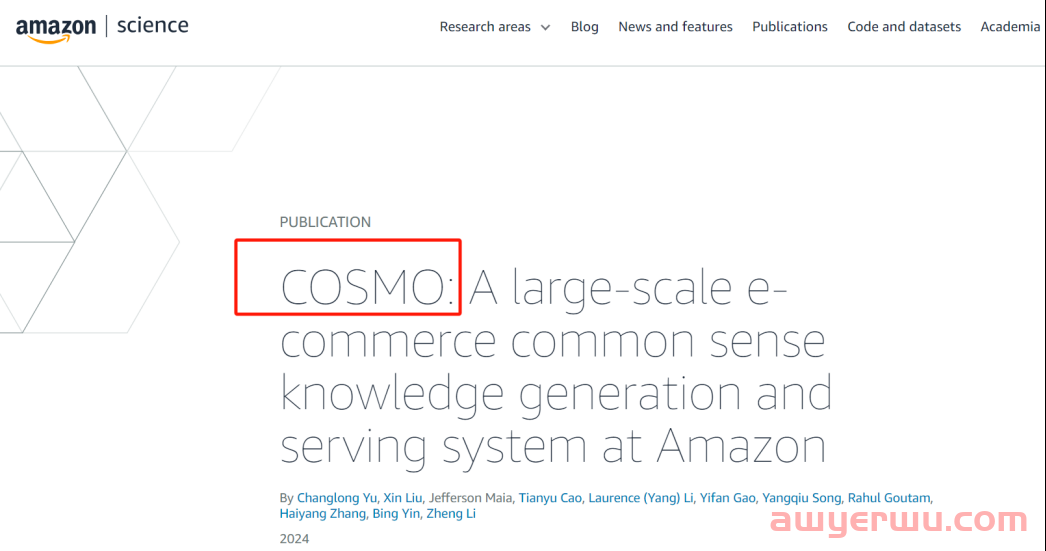This screenshot has width=1046, height=551.
Task: Visit Yangqiu Song author page
Action: tap(802, 498)
